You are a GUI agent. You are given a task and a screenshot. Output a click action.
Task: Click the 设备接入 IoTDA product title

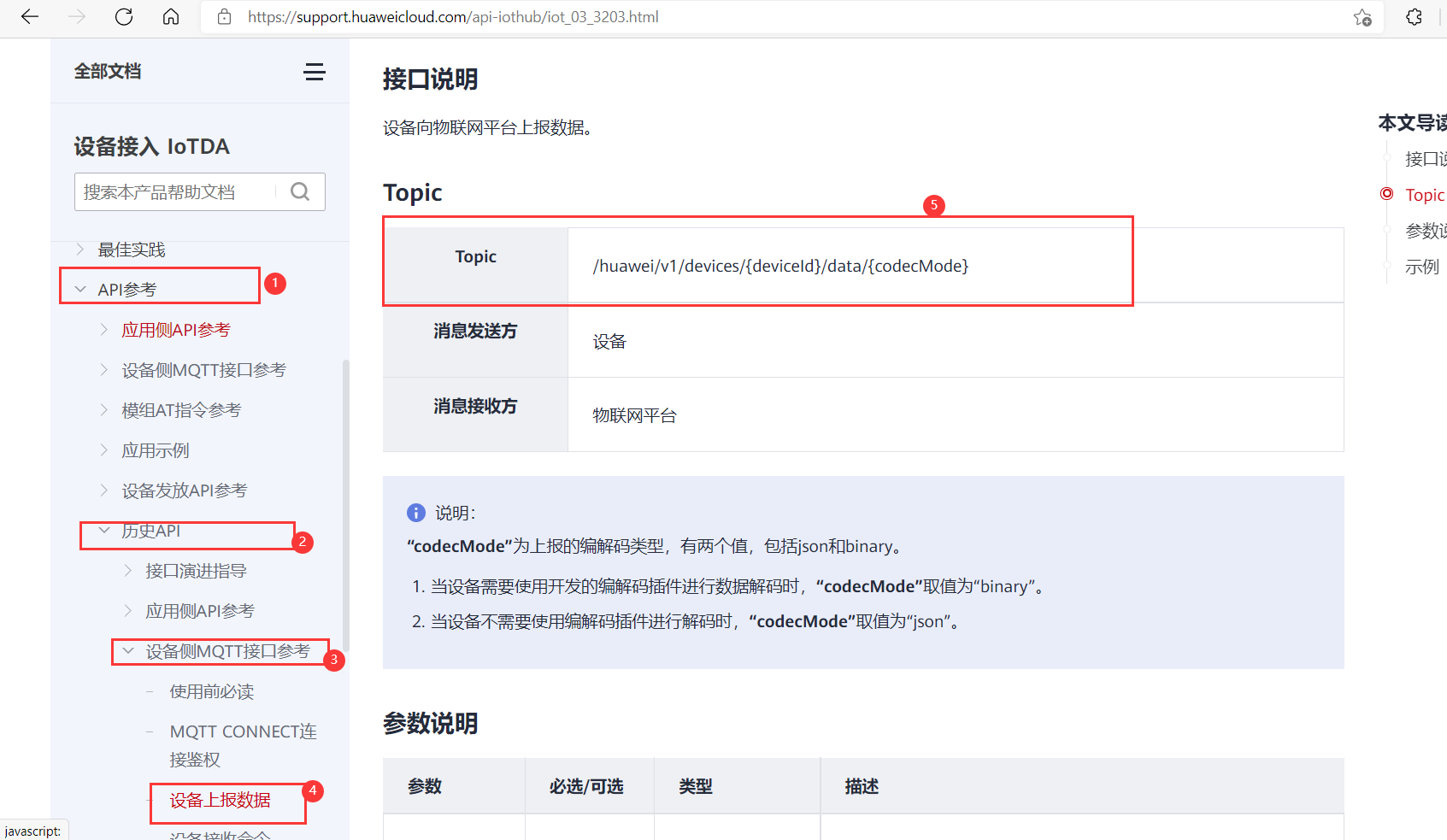click(x=152, y=146)
